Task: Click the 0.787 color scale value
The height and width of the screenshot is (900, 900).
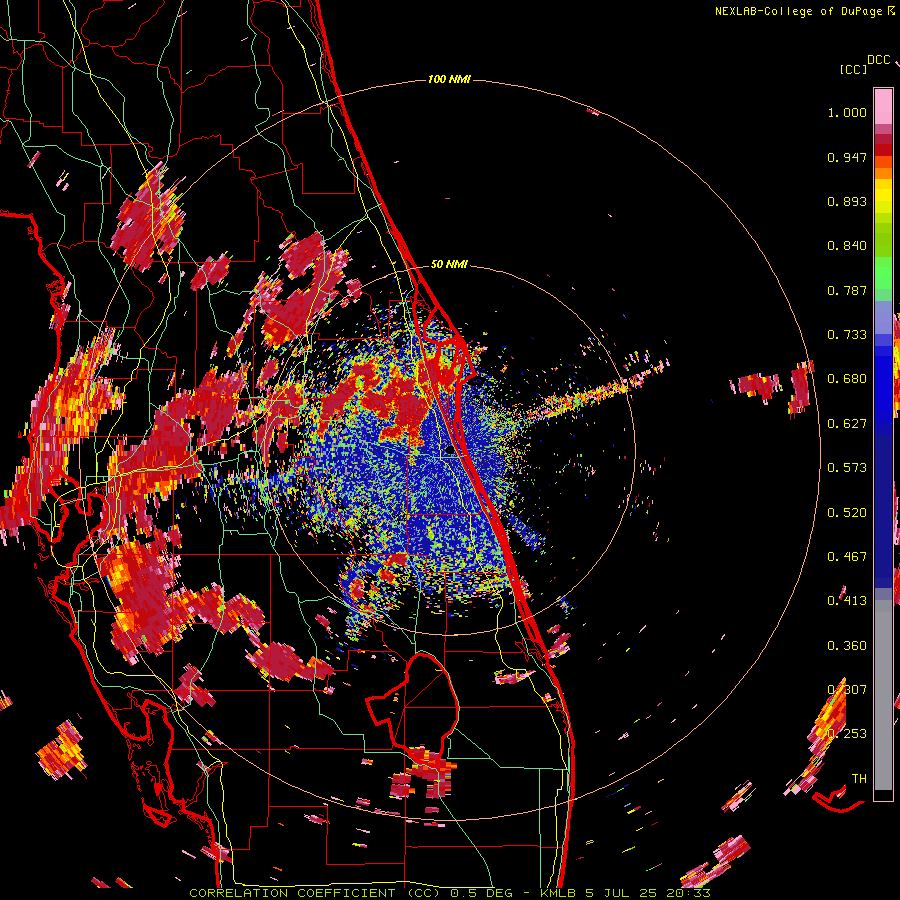Action: [847, 290]
